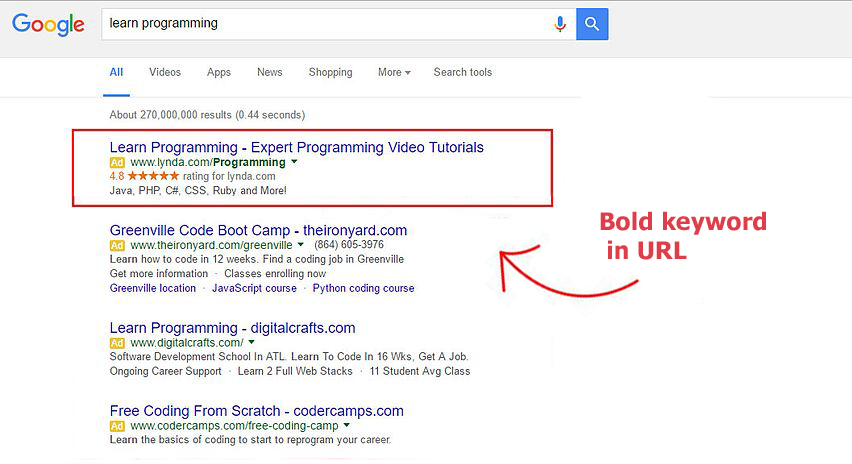The height and width of the screenshot is (464, 852).
Task: Expand the More search category dropdown
Action: [394, 72]
